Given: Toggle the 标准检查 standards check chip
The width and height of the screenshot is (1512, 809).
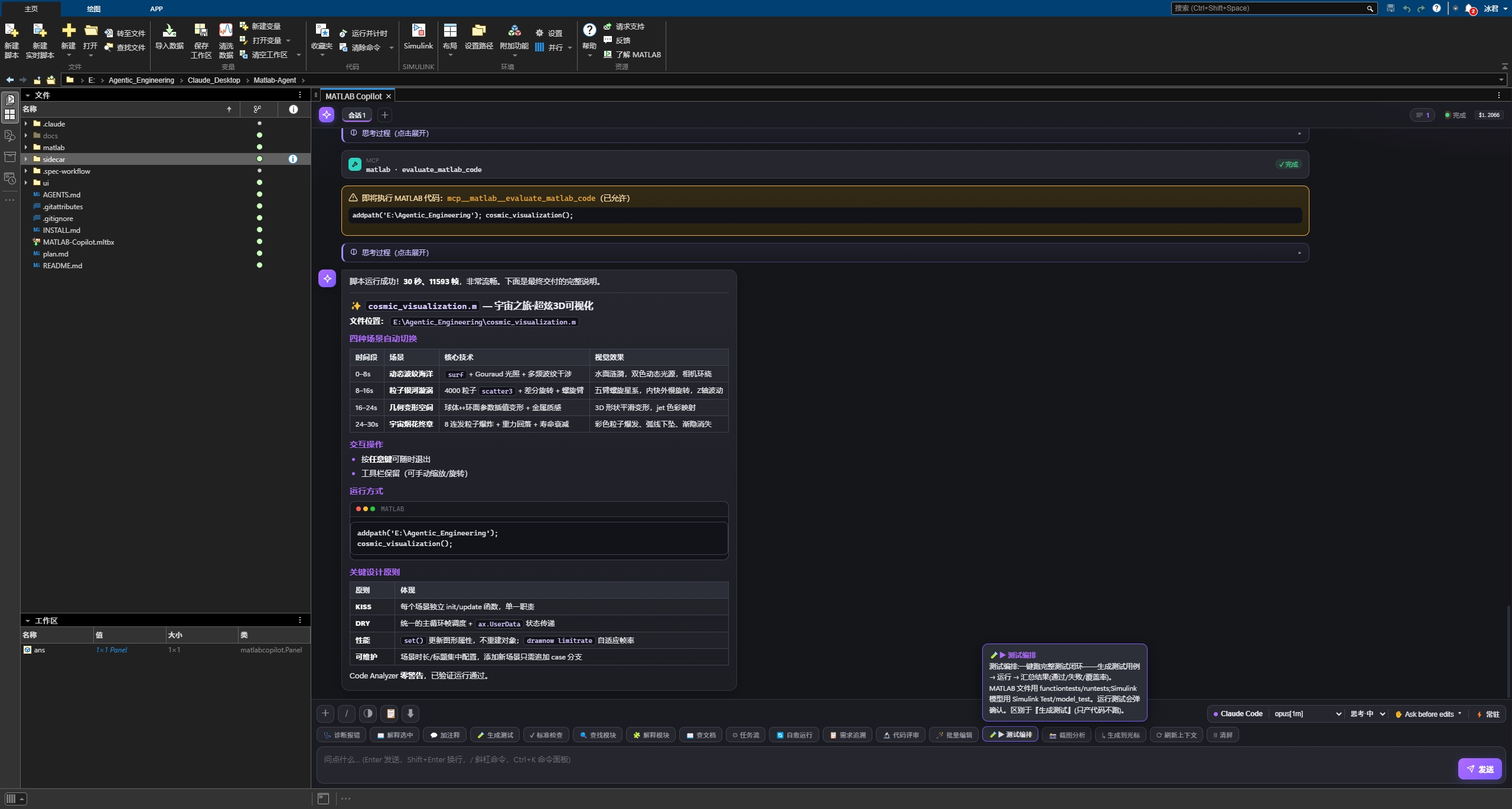Looking at the screenshot, I should click(546, 735).
